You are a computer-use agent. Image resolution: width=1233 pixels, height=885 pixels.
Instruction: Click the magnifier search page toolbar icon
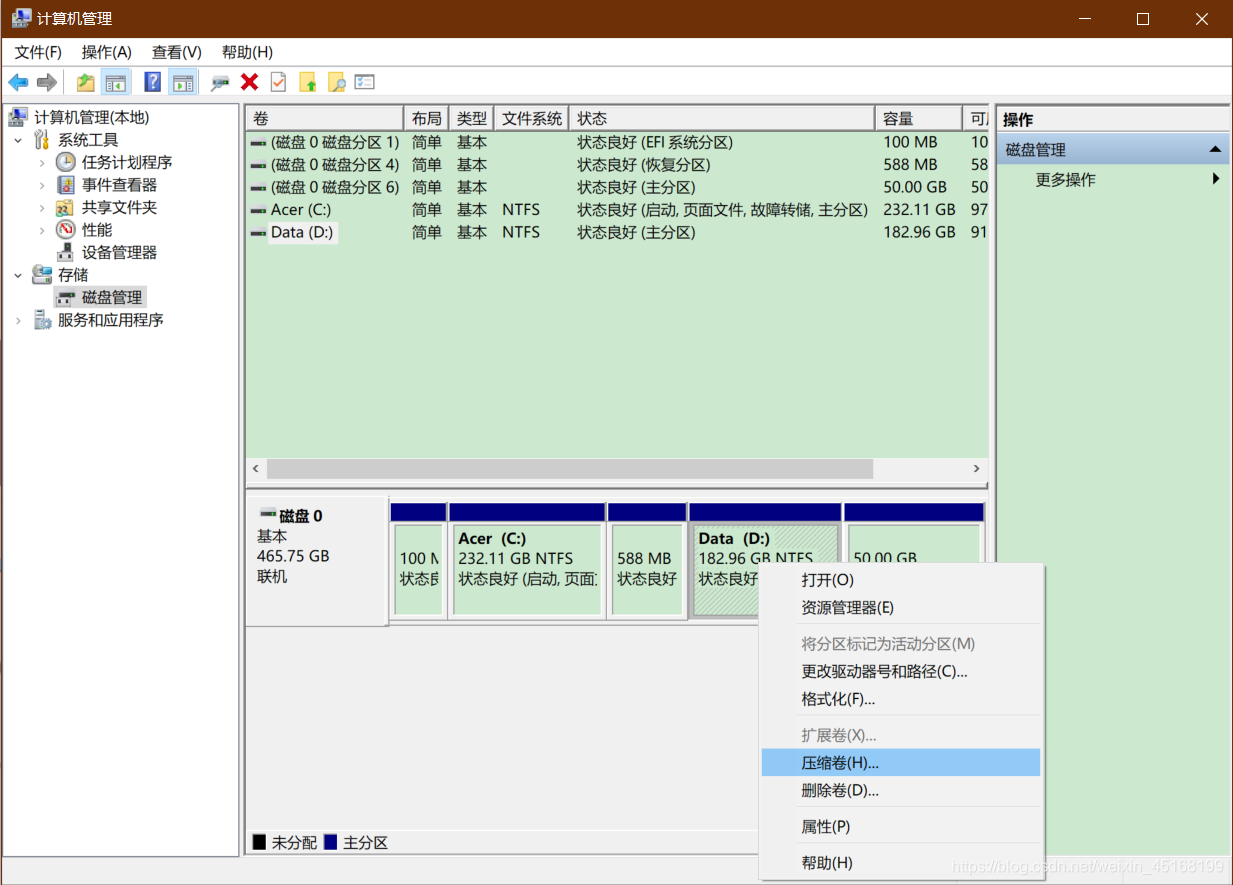coord(336,82)
